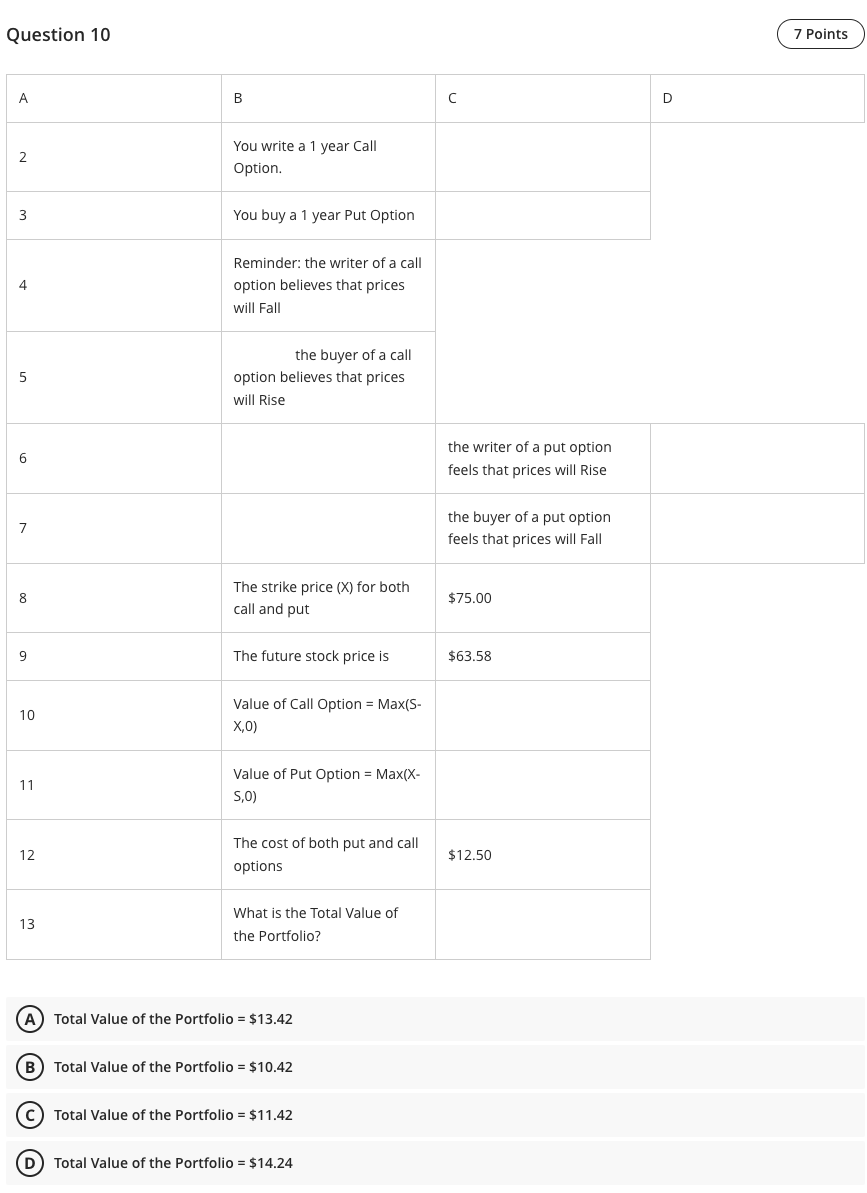Select answer option C for $11.42
This screenshot has width=867, height=1193.
pyautogui.click(x=30, y=1115)
